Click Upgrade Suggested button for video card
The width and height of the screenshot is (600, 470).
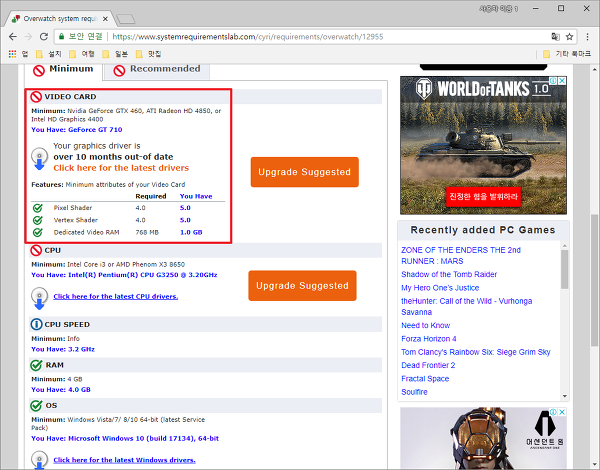(305, 172)
